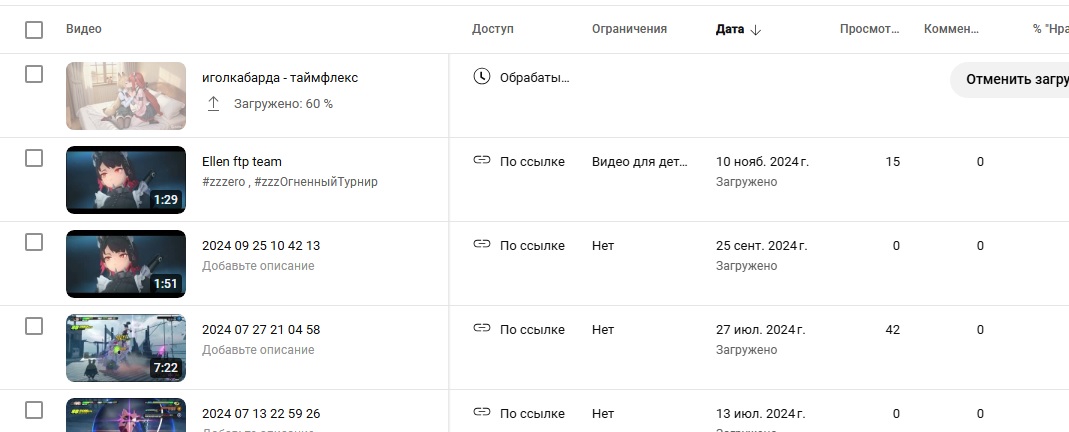Click the sort arrow next to Дата
Image resolution: width=1069 pixels, height=432 pixels.
point(756,30)
